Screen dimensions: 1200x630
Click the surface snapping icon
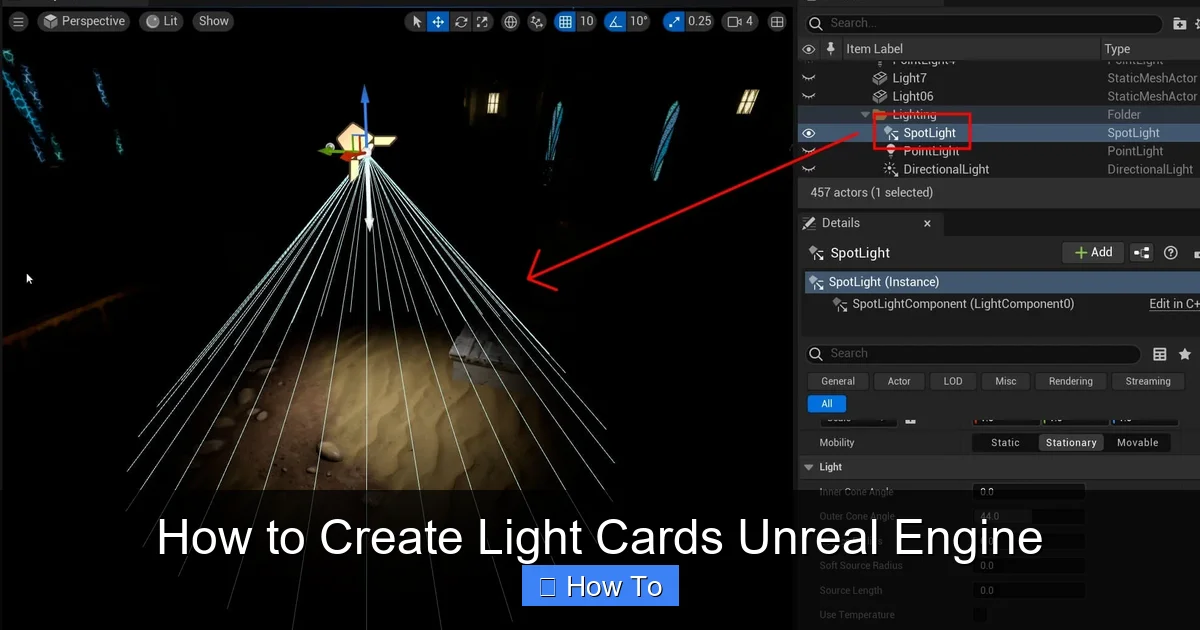coord(536,21)
